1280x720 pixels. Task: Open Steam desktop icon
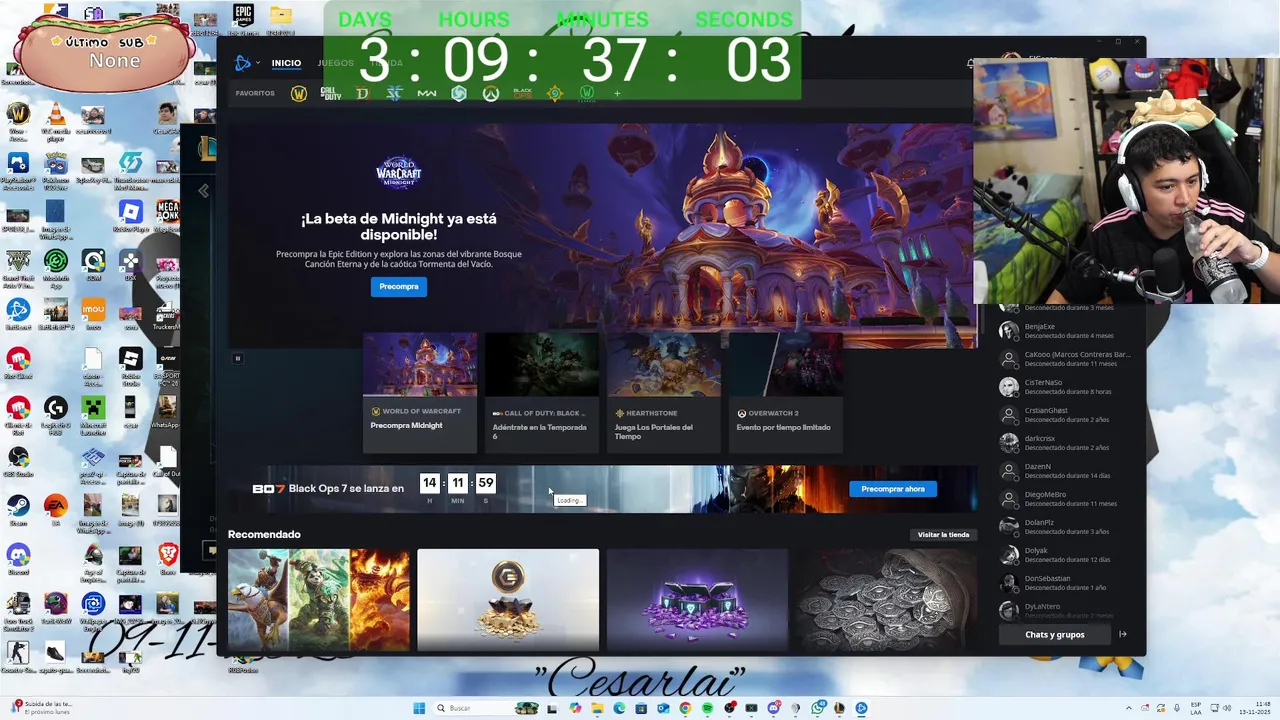click(18, 510)
